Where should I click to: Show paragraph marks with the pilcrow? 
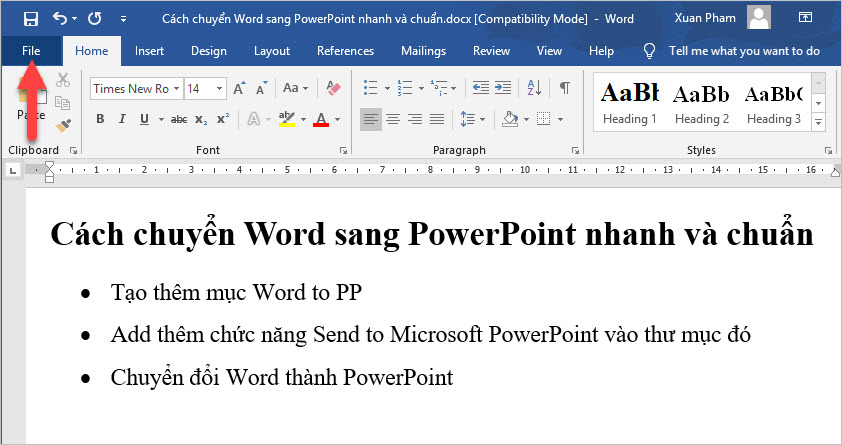pos(564,88)
